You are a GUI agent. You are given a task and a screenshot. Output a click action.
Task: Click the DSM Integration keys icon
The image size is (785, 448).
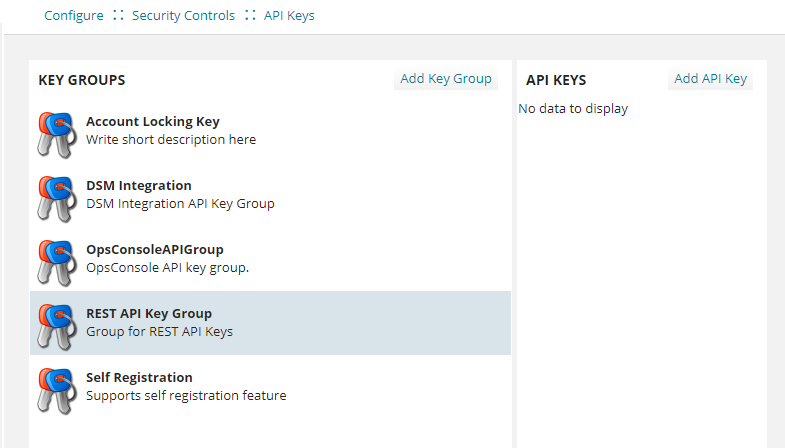56,198
